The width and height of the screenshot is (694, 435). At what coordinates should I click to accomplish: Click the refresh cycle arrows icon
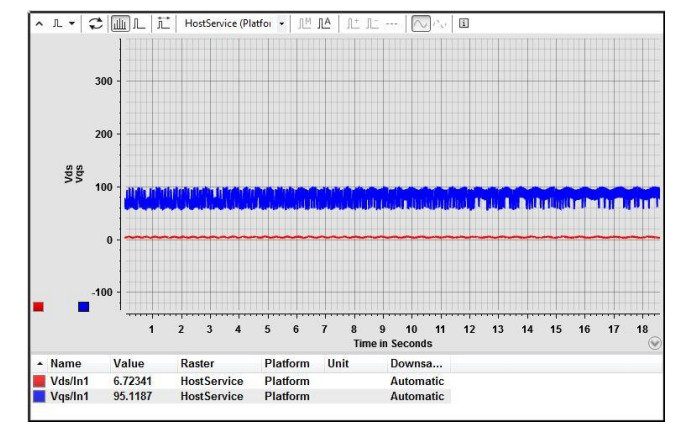click(97, 23)
